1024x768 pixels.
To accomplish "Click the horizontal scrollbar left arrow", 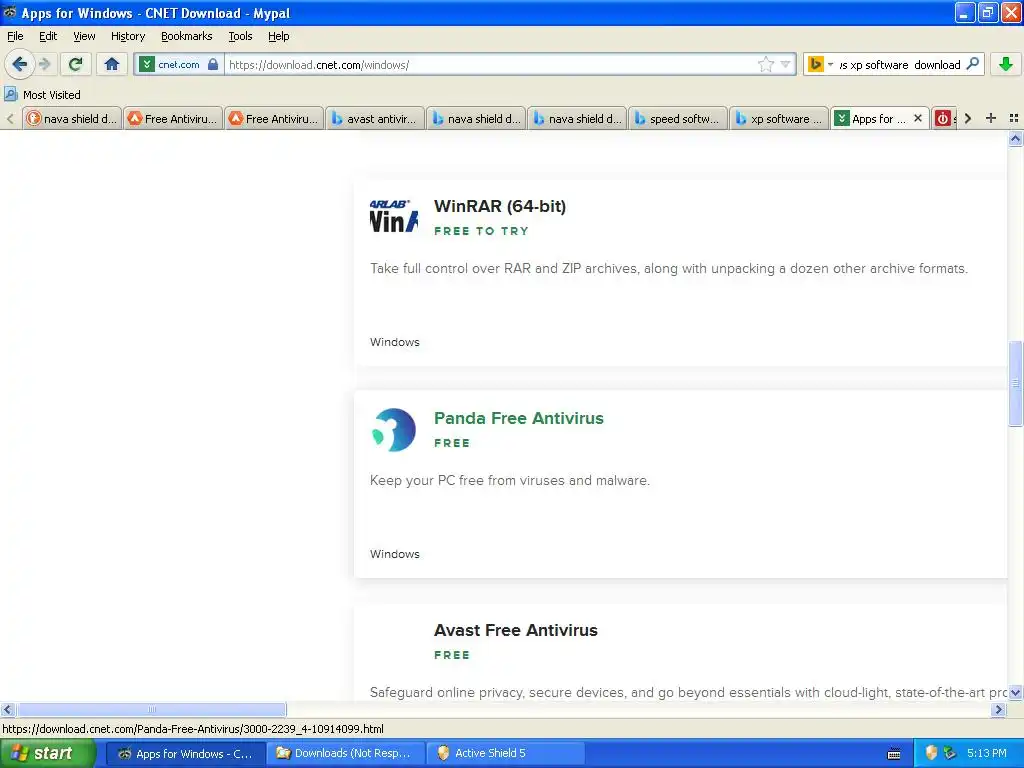I will (7, 709).
